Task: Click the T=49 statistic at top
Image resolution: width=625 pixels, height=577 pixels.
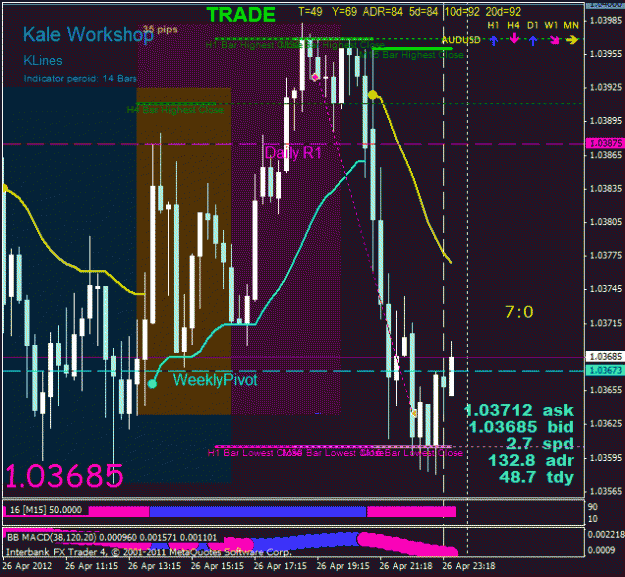Action: 311,12
